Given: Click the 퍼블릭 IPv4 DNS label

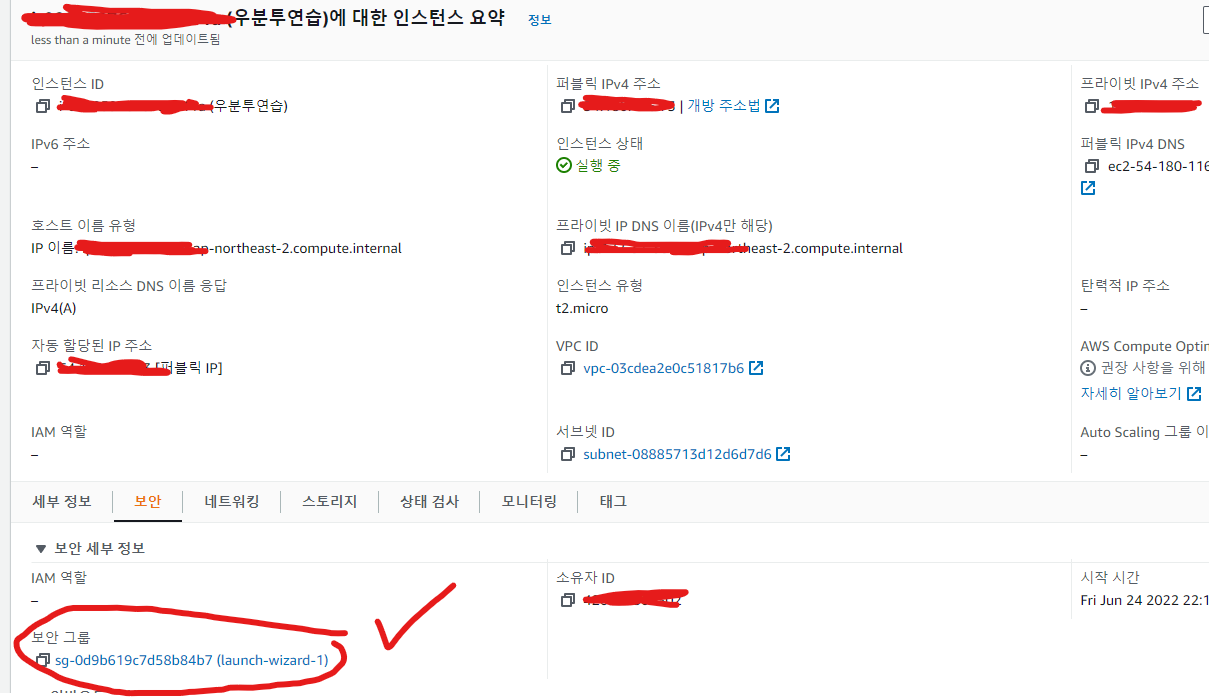Looking at the screenshot, I should (x=1133, y=143).
